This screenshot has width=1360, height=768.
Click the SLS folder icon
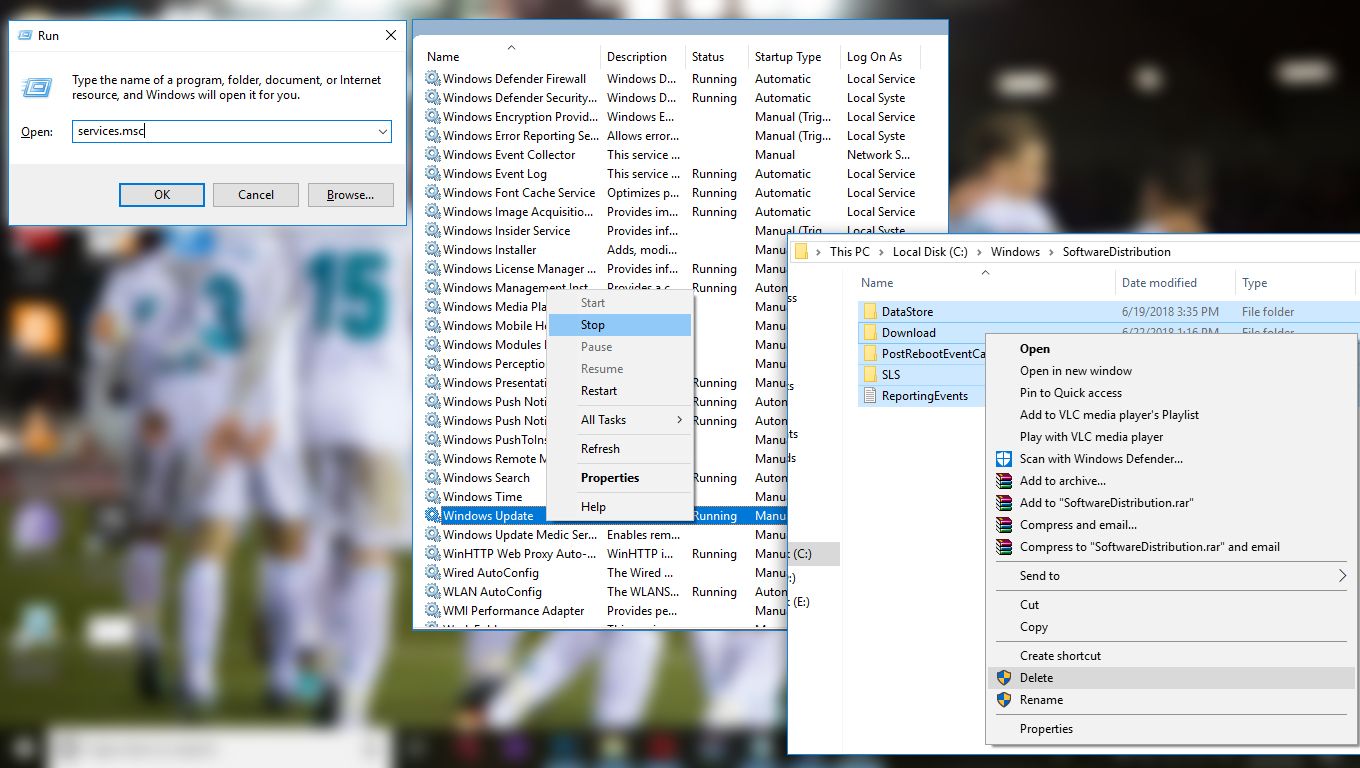tap(869, 375)
